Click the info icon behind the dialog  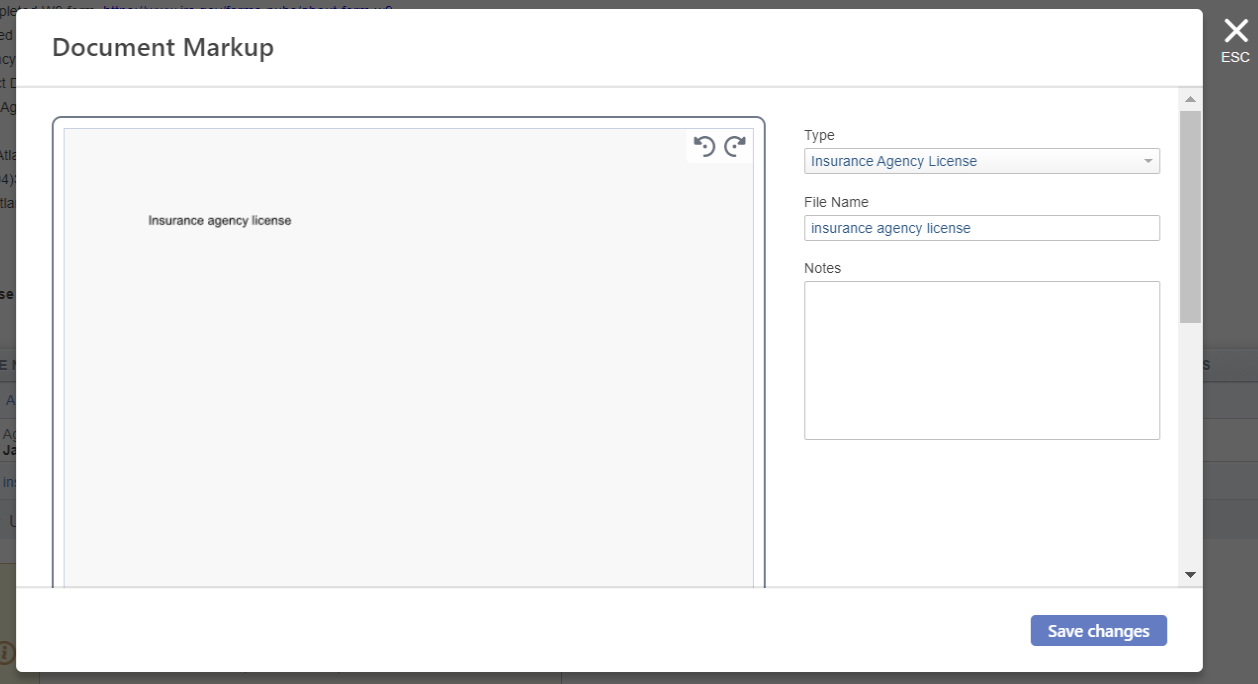click(x=7, y=653)
